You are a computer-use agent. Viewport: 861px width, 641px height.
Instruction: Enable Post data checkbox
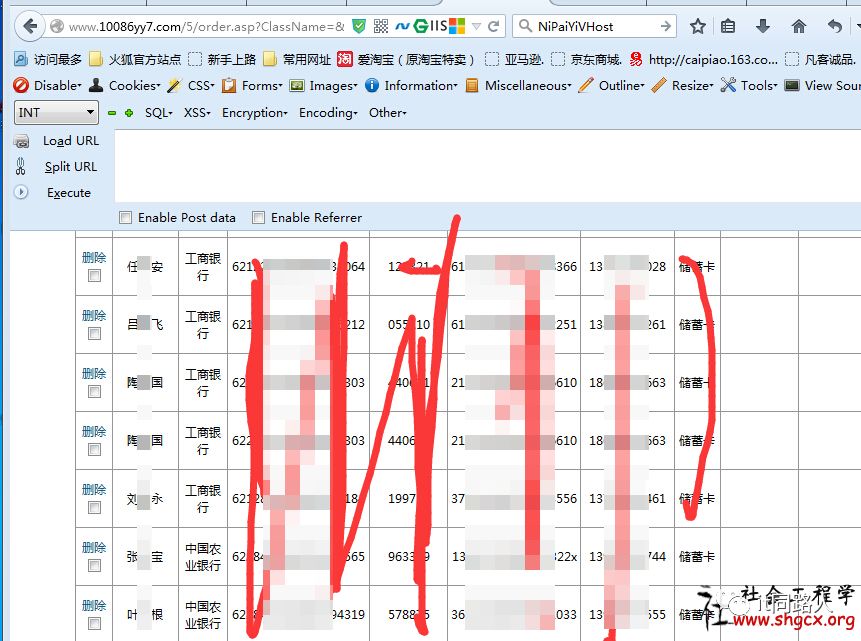click(x=125, y=217)
